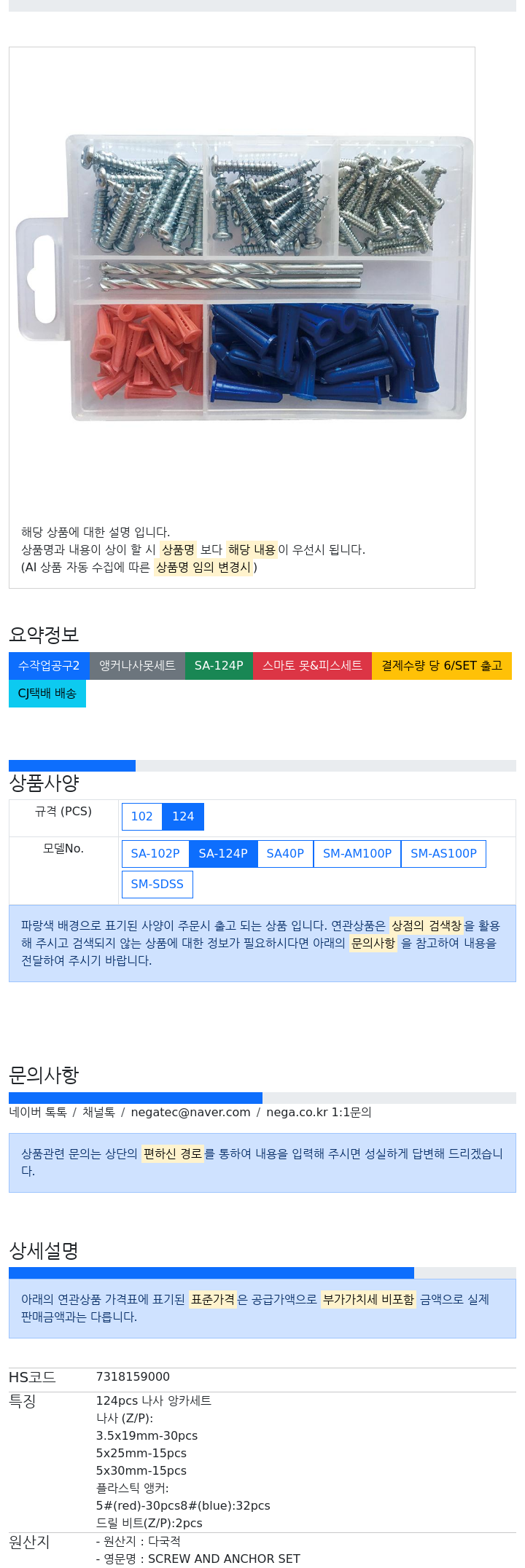Screen dimensions: 525x1568
Task: Choose model SA40P
Action: click(x=285, y=853)
